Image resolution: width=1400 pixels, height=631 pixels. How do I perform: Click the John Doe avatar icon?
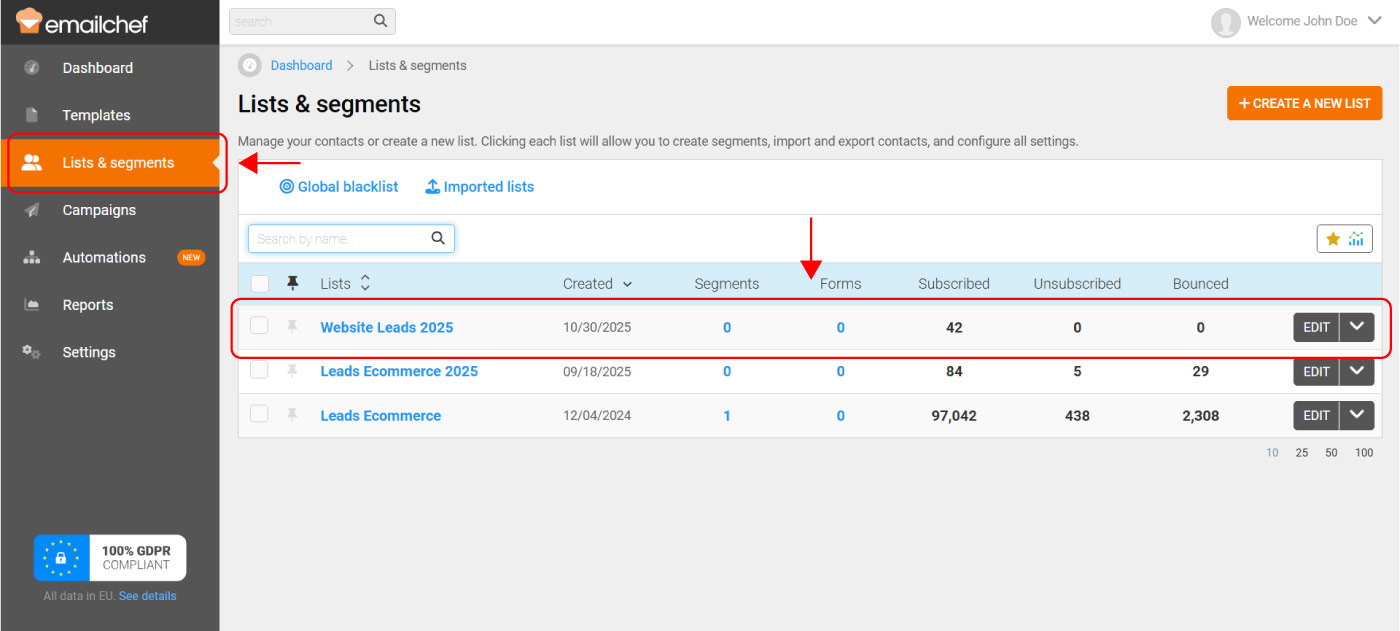[1225, 22]
